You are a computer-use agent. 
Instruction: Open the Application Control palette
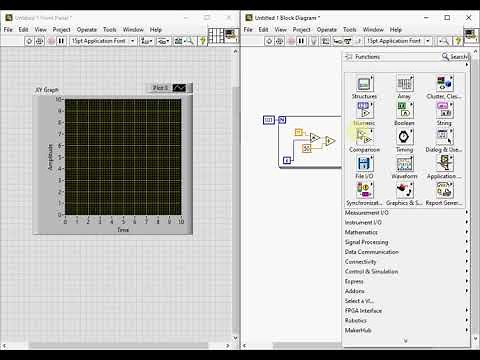coord(444,164)
